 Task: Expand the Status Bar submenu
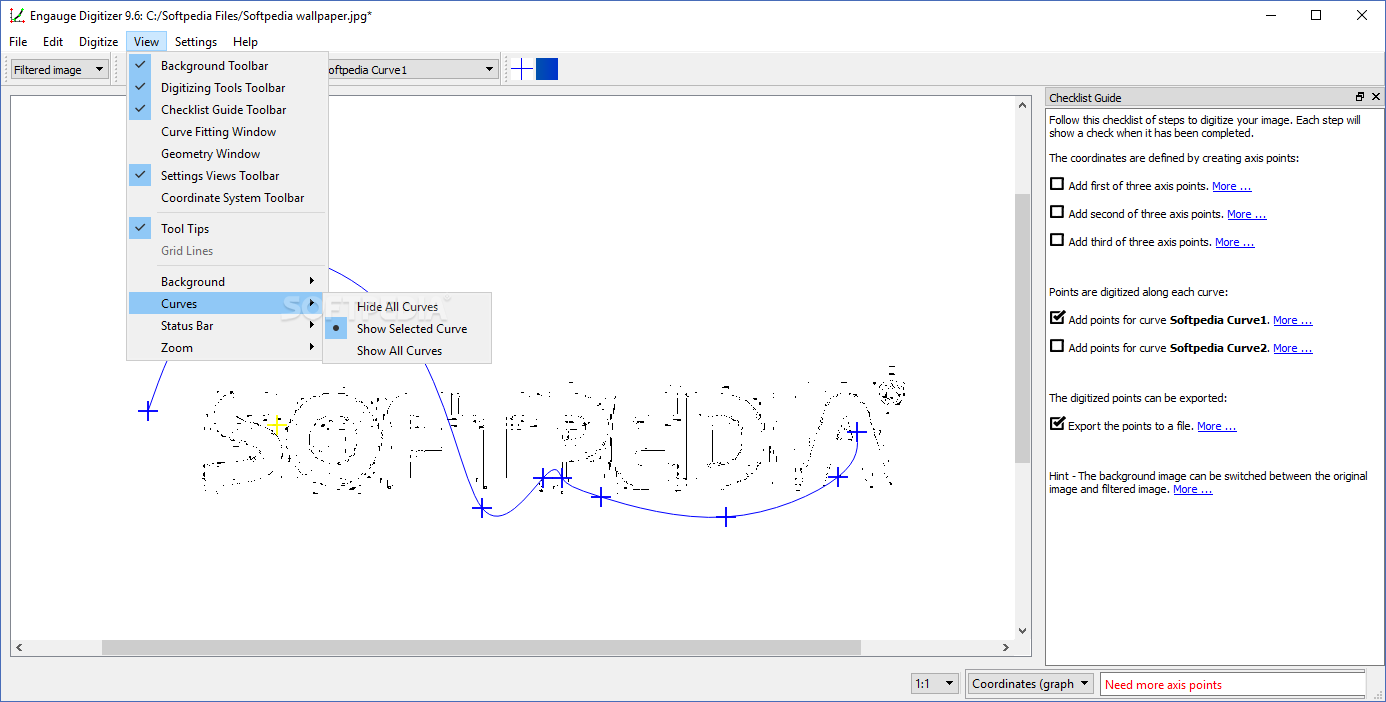point(228,326)
